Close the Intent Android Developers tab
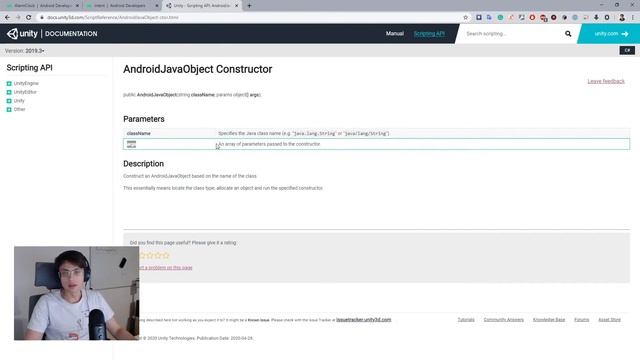The width and height of the screenshot is (640, 360). click(157, 6)
